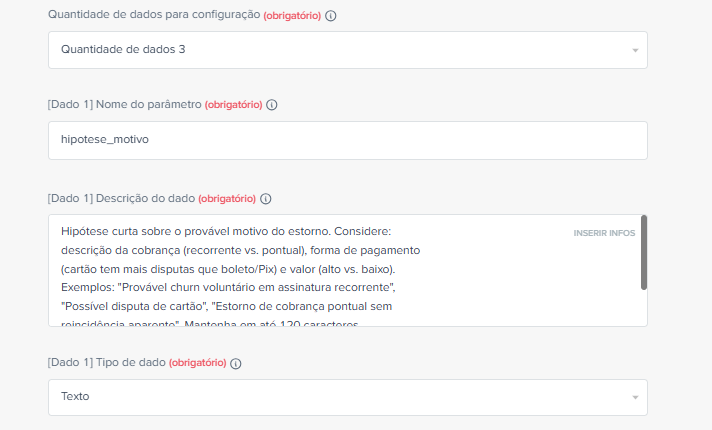Click obrigatório tag beside Descrição do dado
Image resolution: width=712 pixels, height=430 pixels.
(x=227, y=198)
